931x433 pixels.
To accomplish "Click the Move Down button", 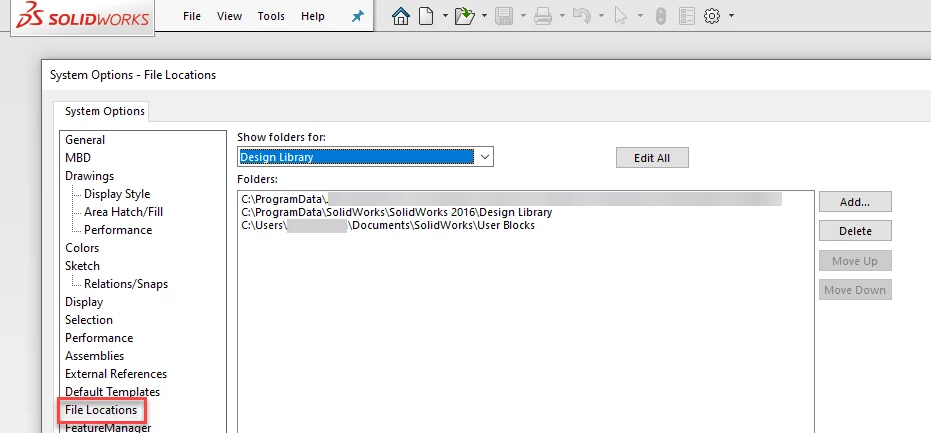I will point(855,290).
